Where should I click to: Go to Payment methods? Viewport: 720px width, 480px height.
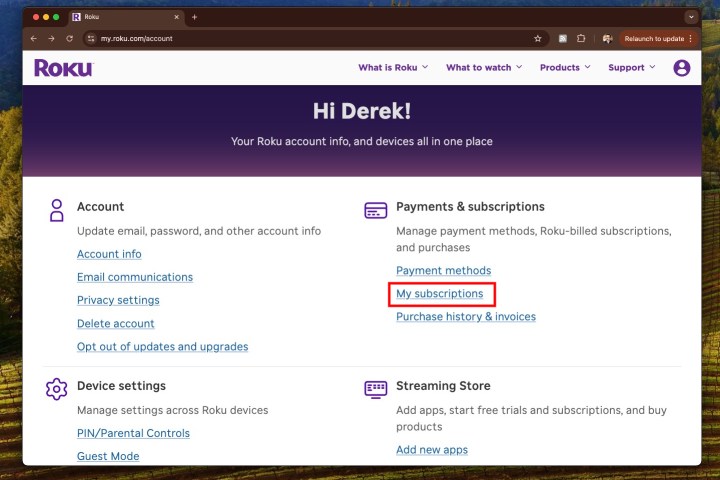pos(443,271)
